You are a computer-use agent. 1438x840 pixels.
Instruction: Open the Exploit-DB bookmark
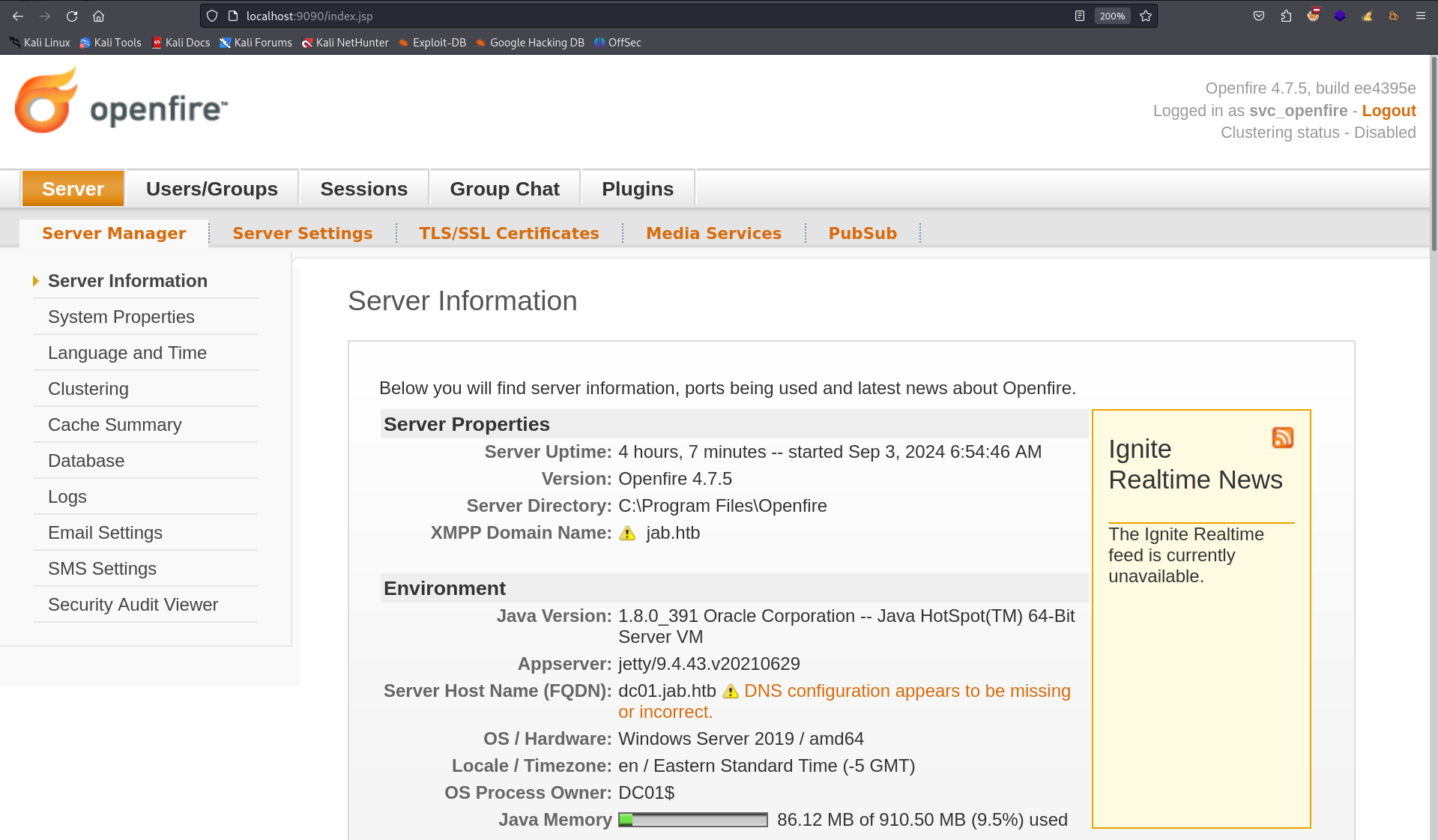coord(432,43)
